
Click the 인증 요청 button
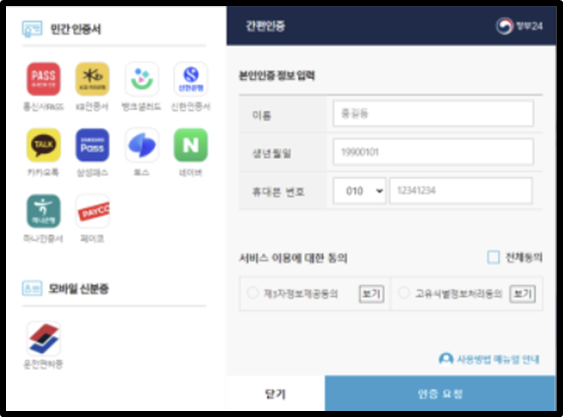coord(440,394)
